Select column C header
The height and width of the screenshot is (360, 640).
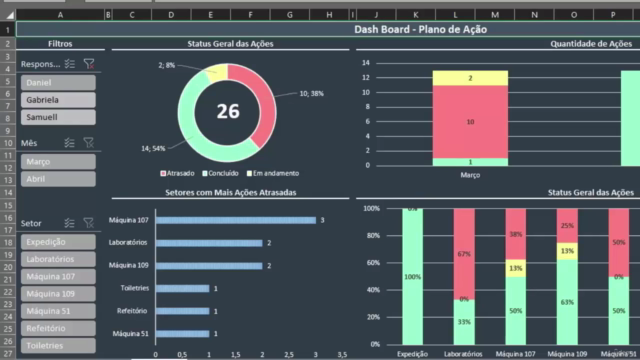(132, 15)
